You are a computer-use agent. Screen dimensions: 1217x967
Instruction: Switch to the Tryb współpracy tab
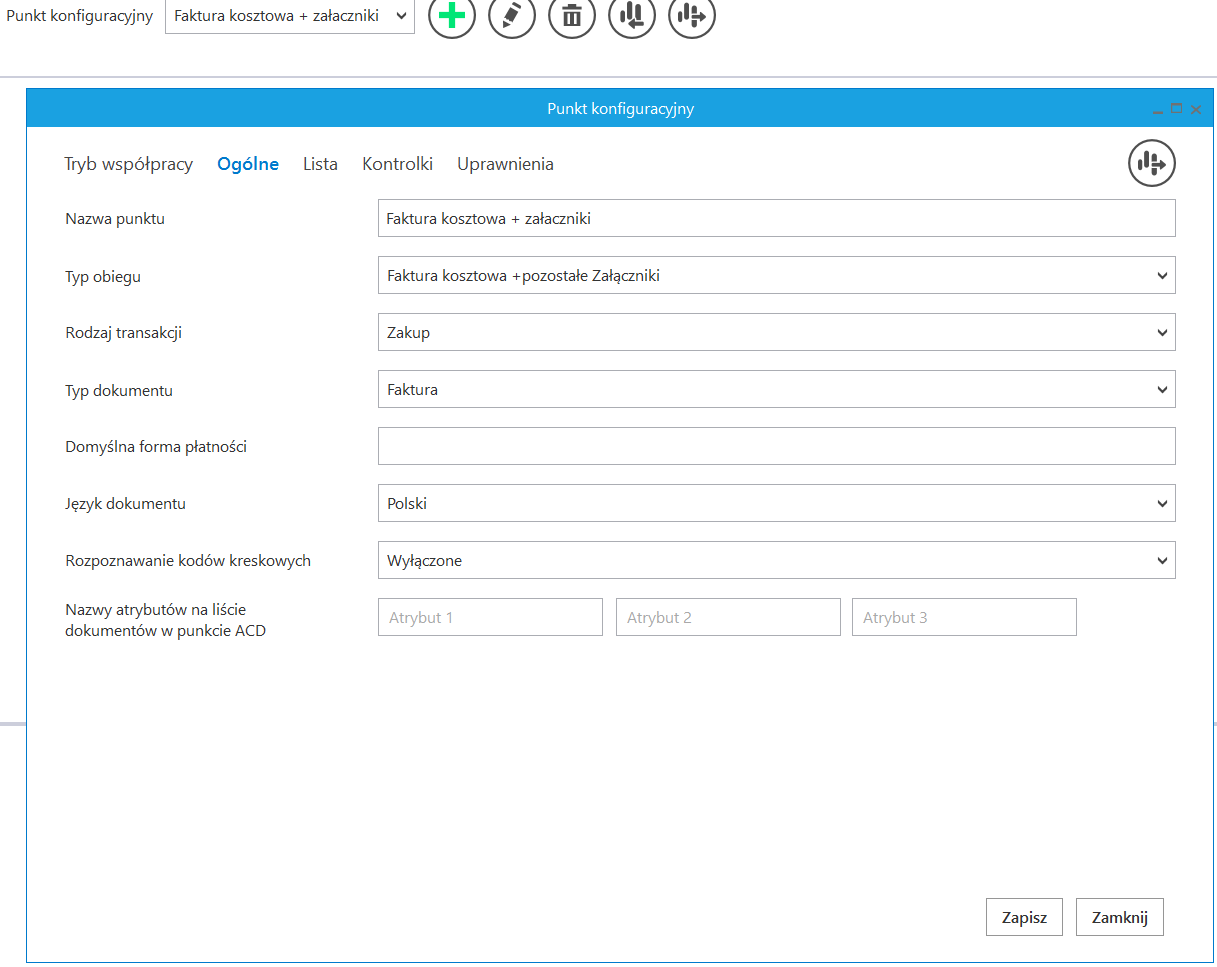point(129,164)
